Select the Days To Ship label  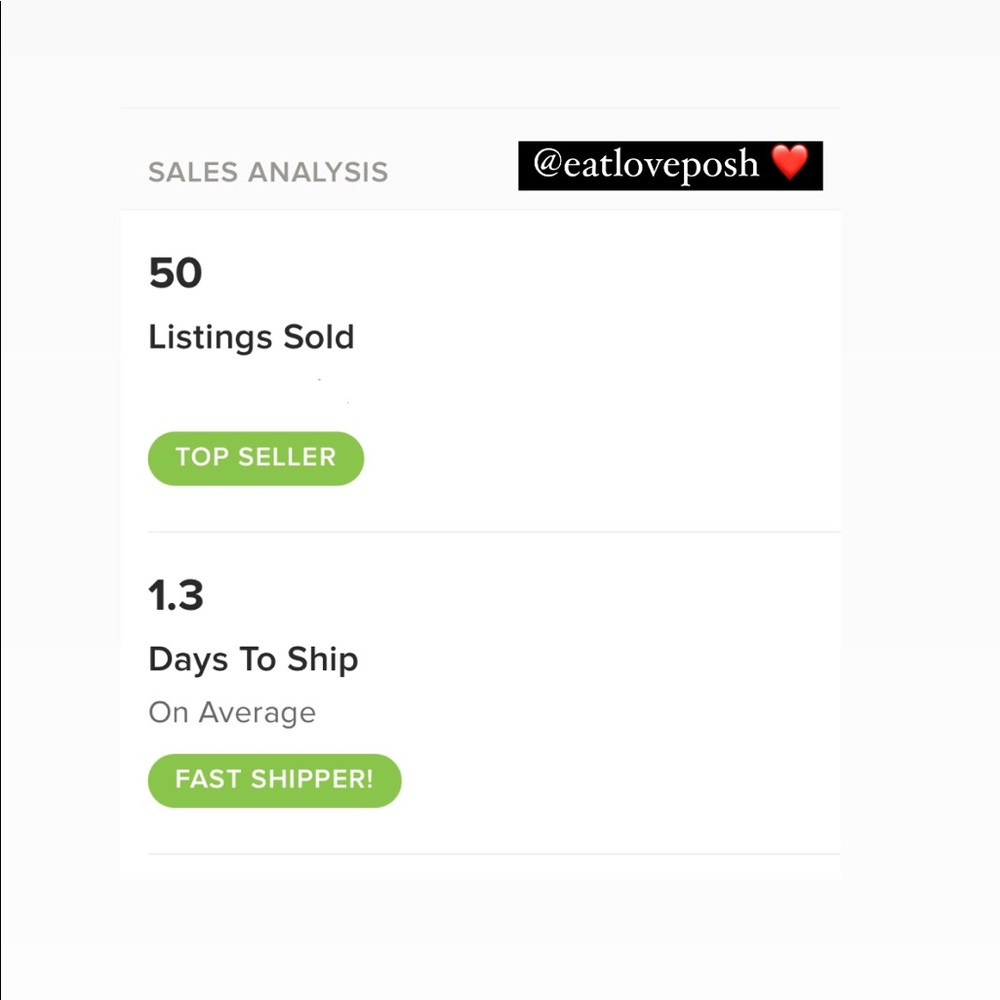pos(253,660)
